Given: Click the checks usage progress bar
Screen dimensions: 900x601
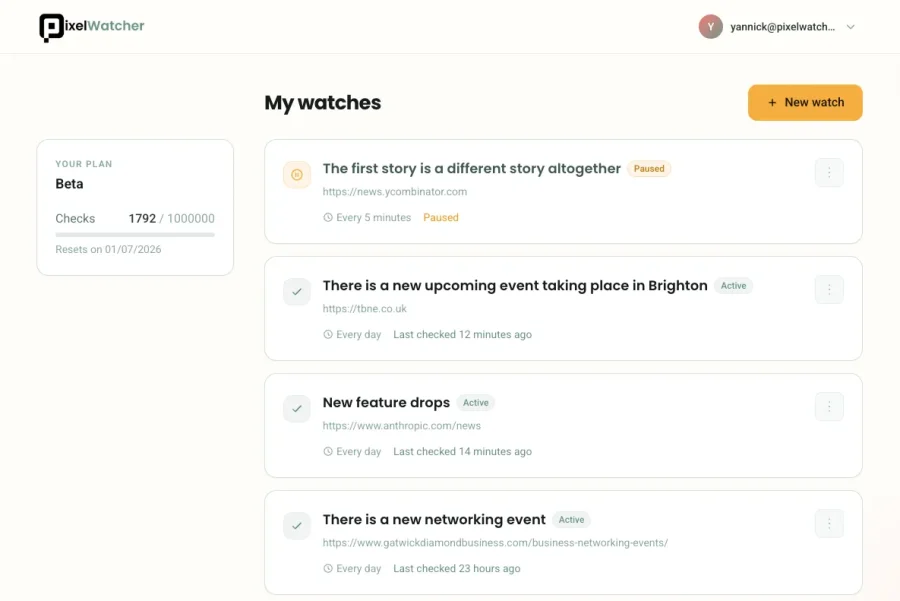Looking at the screenshot, I should coord(135,235).
